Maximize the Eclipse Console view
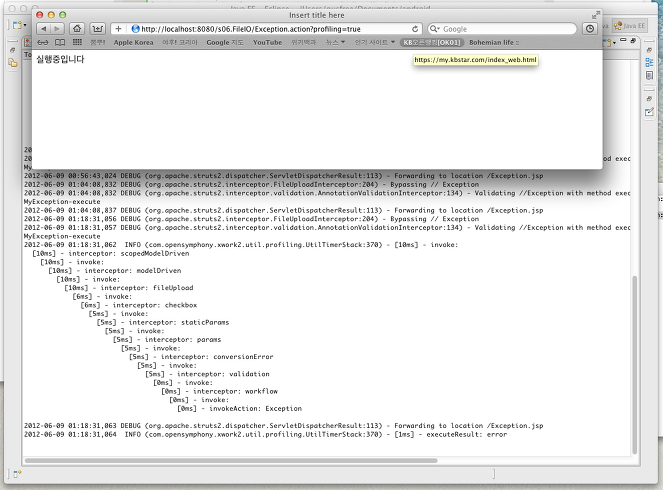 click(x=633, y=40)
